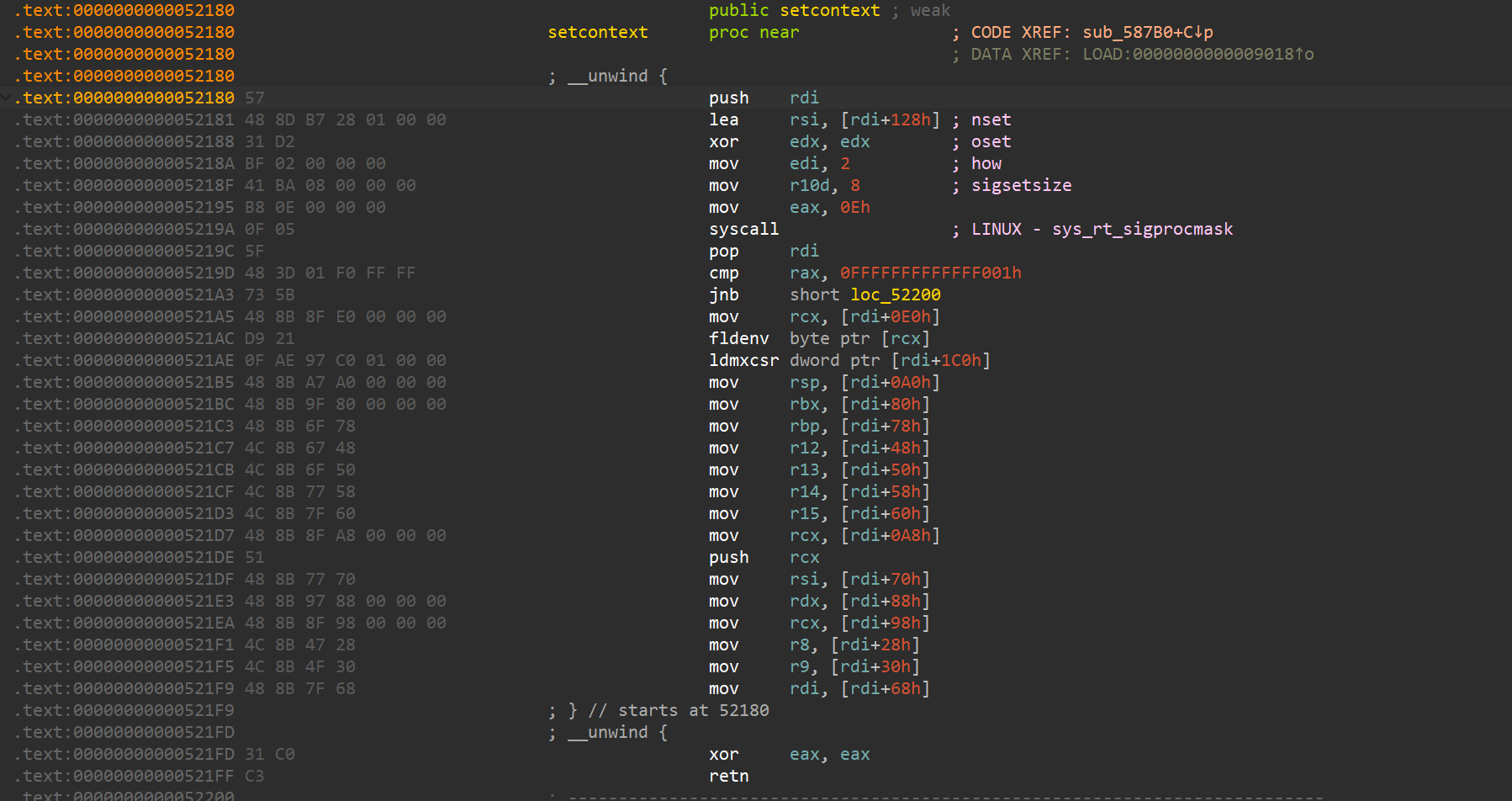Viewport: 1512px width, 801px height.
Task: Click the sigsetsize comment
Action: point(1021,185)
